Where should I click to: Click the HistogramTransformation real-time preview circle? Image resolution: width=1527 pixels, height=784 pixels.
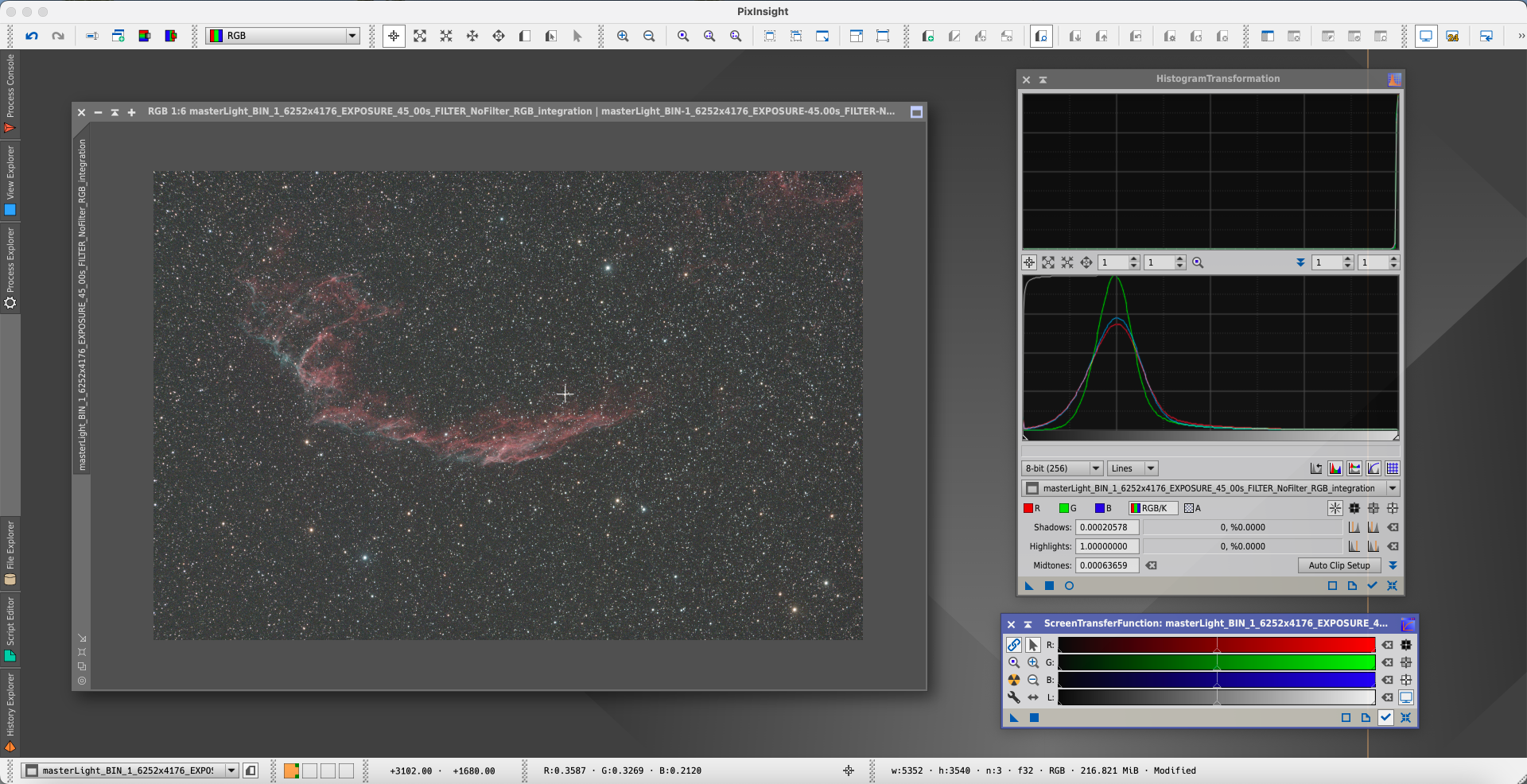point(1069,586)
